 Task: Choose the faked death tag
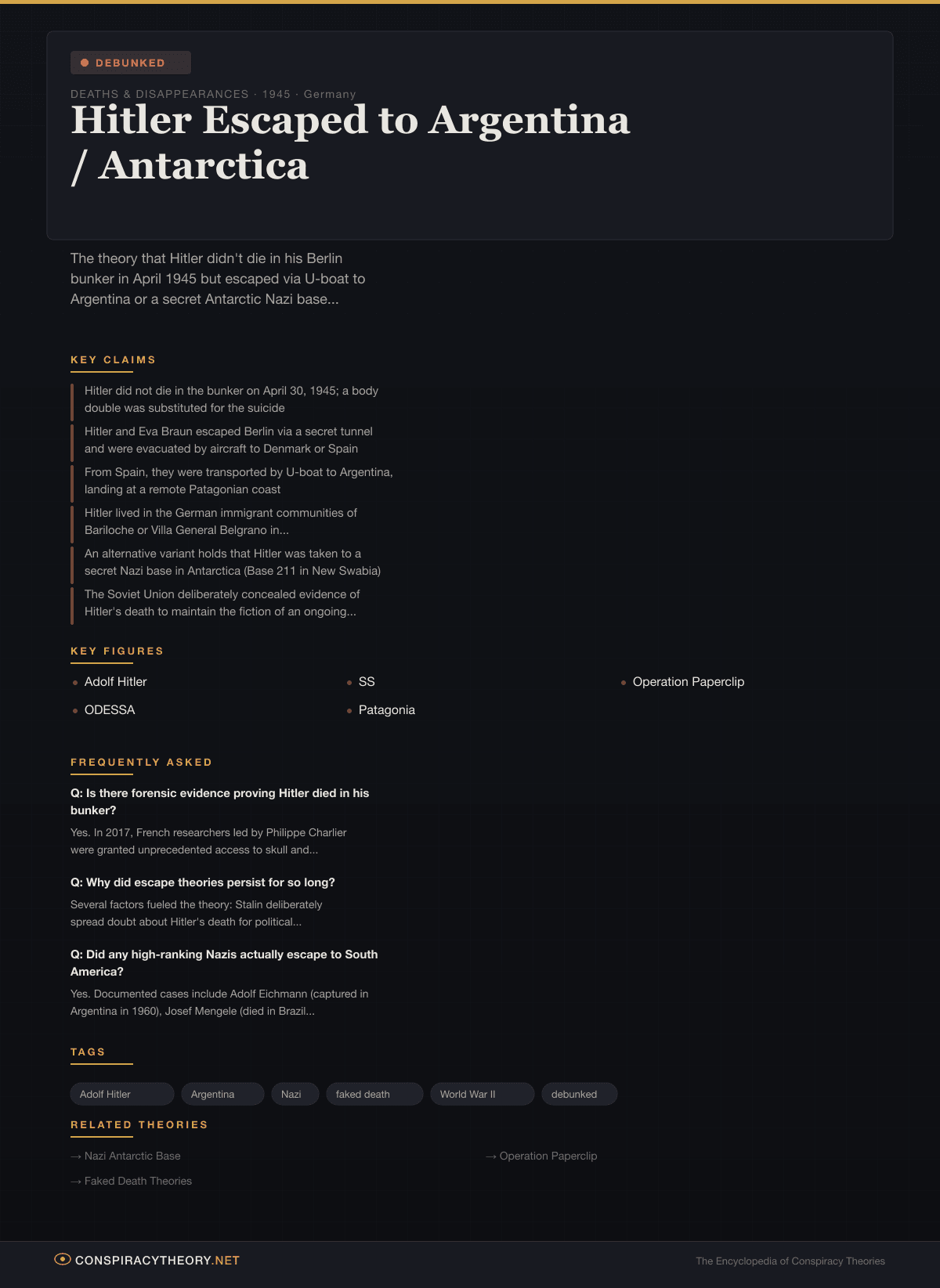[x=374, y=1094]
